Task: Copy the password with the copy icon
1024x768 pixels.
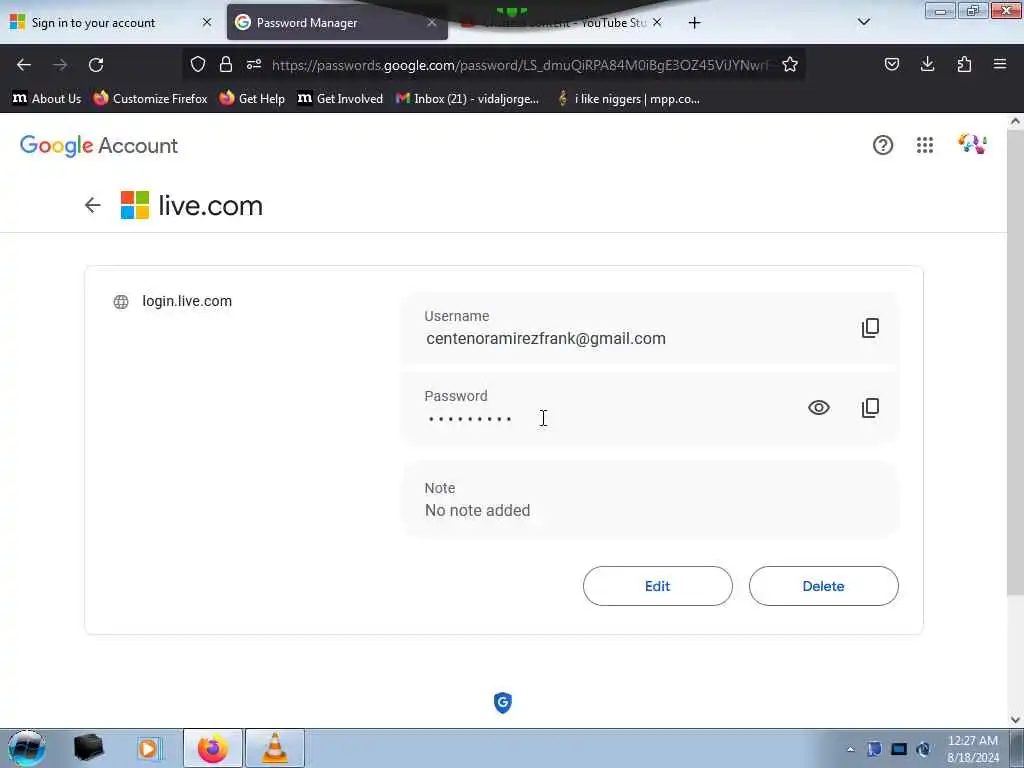Action: point(870,408)
